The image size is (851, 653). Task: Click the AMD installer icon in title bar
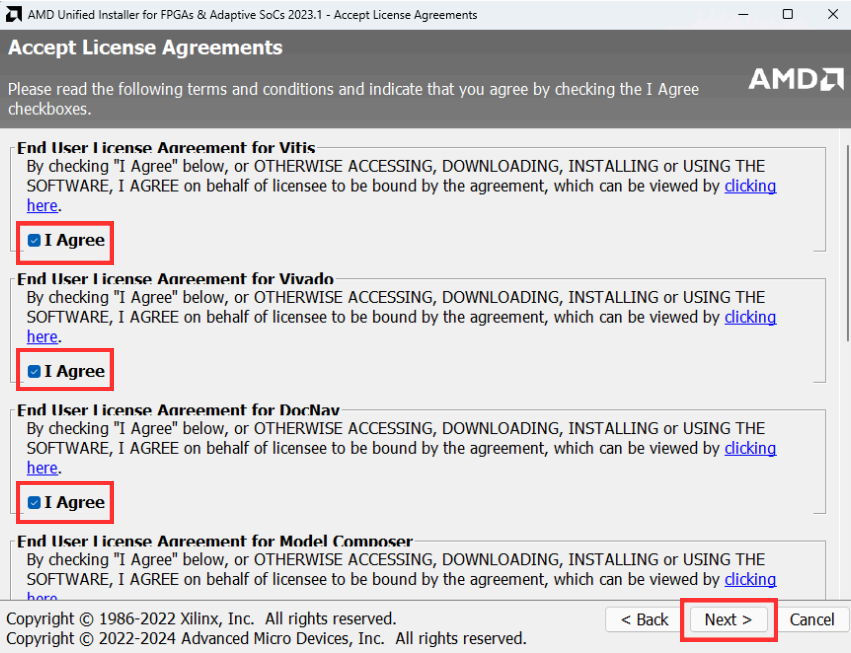coord(12,14)
